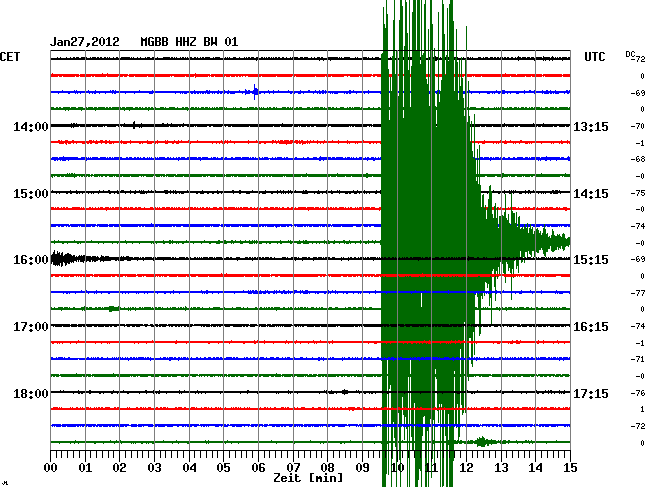Click the UTC label at top right
Image resolution: width=650 pixels, height=494 pixels.
click(x=594, y=57)
